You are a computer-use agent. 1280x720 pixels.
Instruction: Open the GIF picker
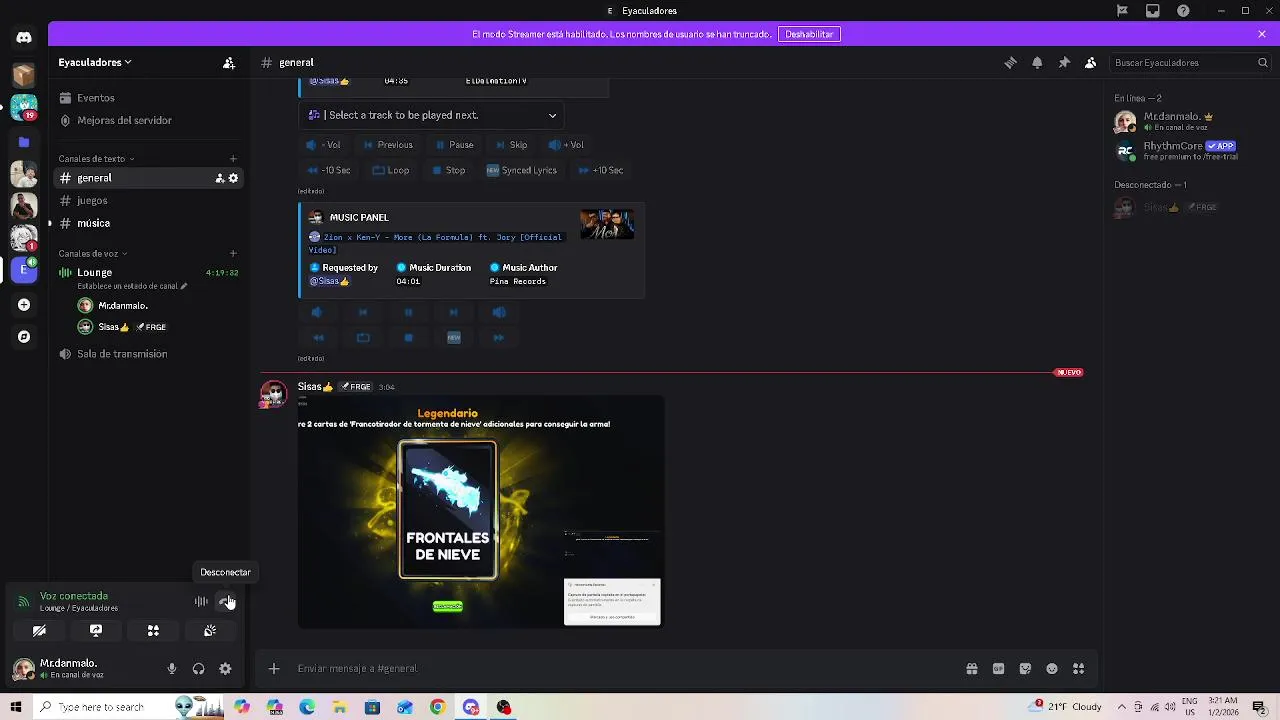(998, 669)
